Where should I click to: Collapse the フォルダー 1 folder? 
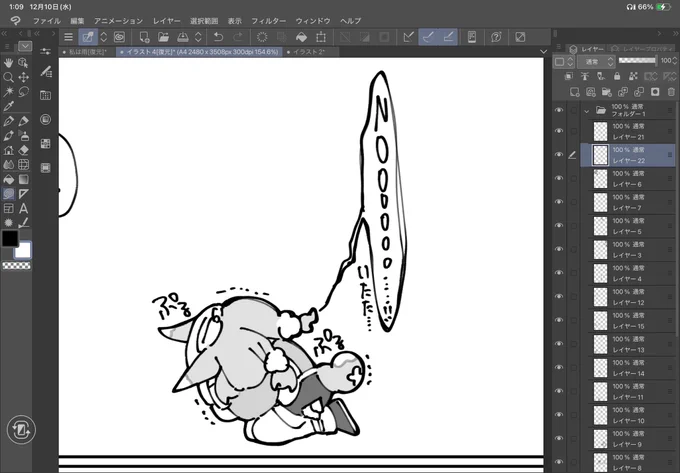click(587, 111)
